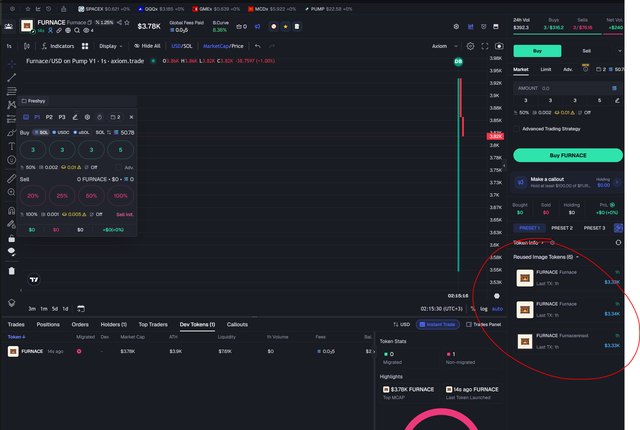This screenshot has width=640, height=430.
Task: Check the Advanced Trading Strategy box
Action: (516, 129)
